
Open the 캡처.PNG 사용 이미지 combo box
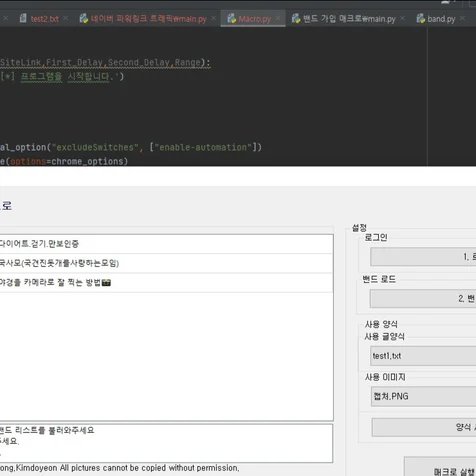(423, 396)
